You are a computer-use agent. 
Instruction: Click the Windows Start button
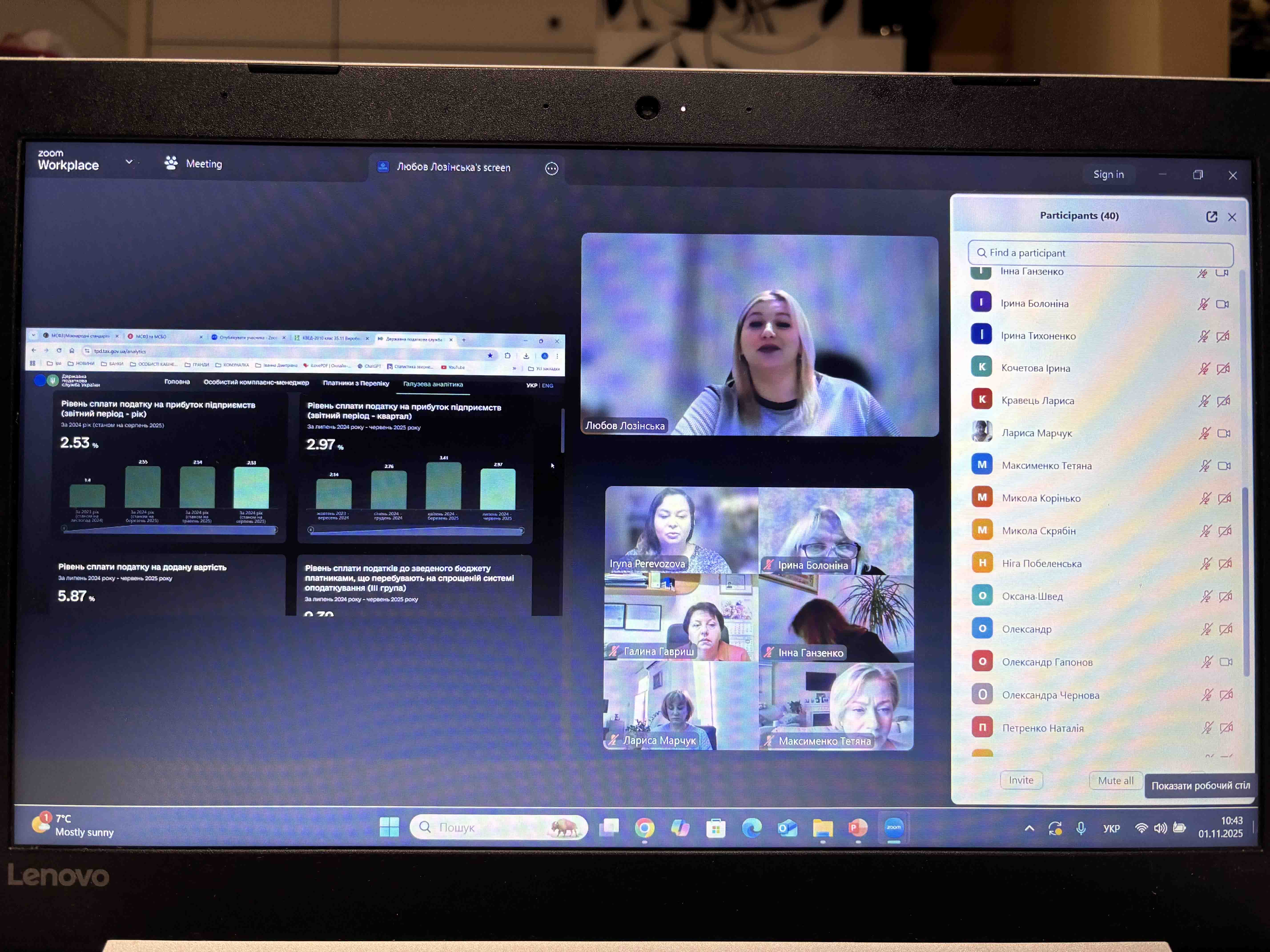click(x=389, y=827)
